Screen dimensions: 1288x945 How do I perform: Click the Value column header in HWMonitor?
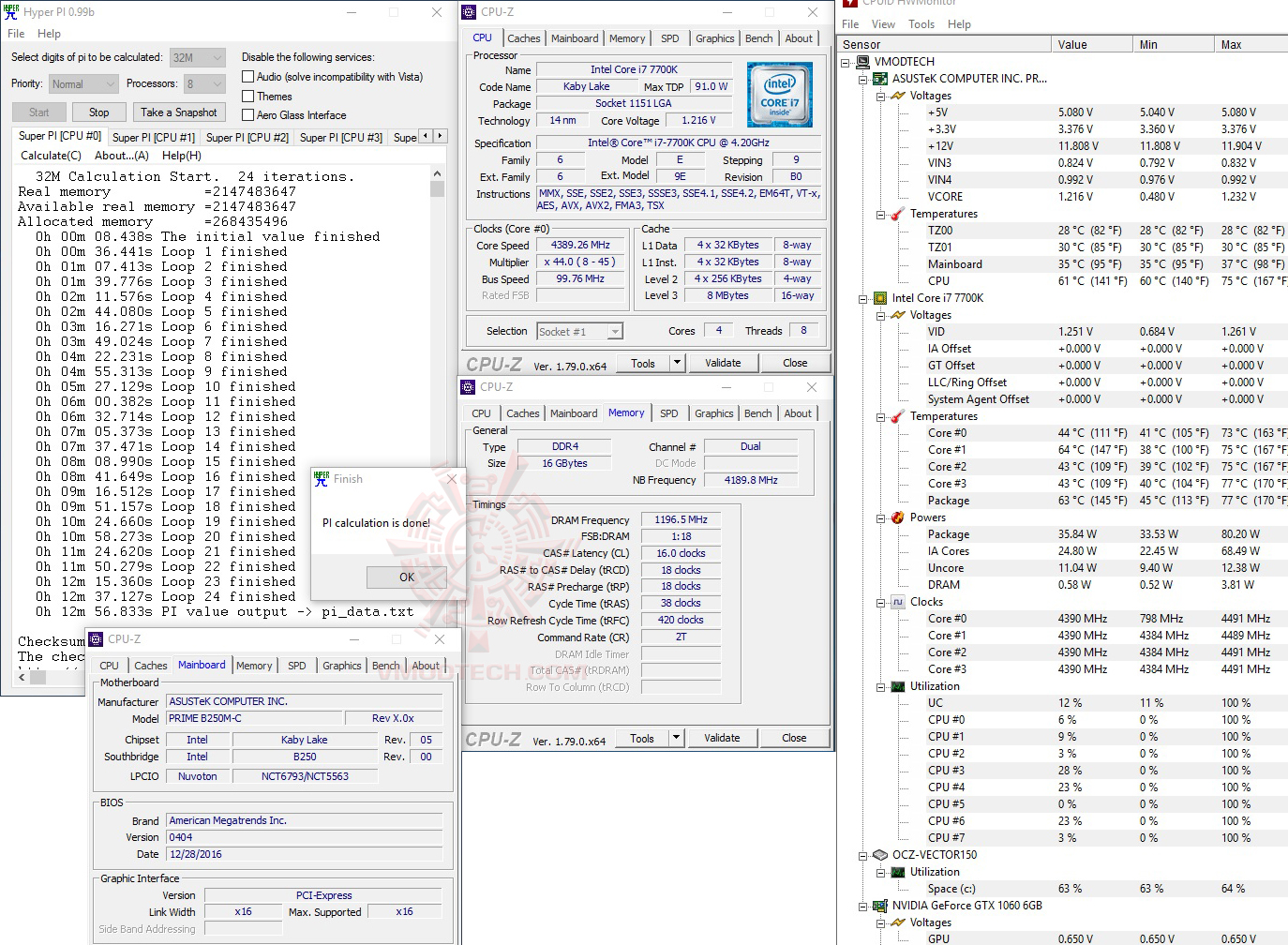(x=1092, y=44)
